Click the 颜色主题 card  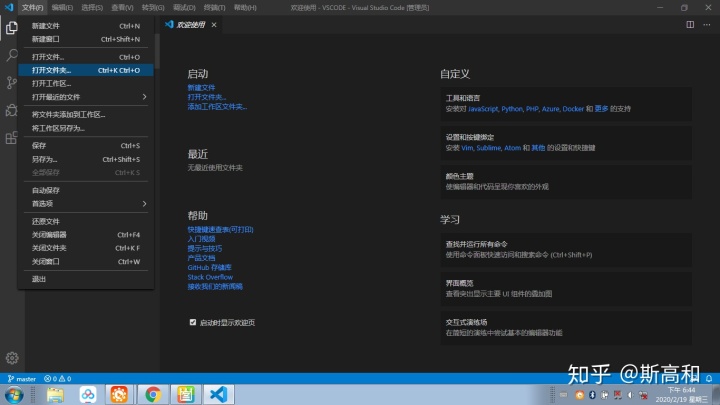(566, 182)
